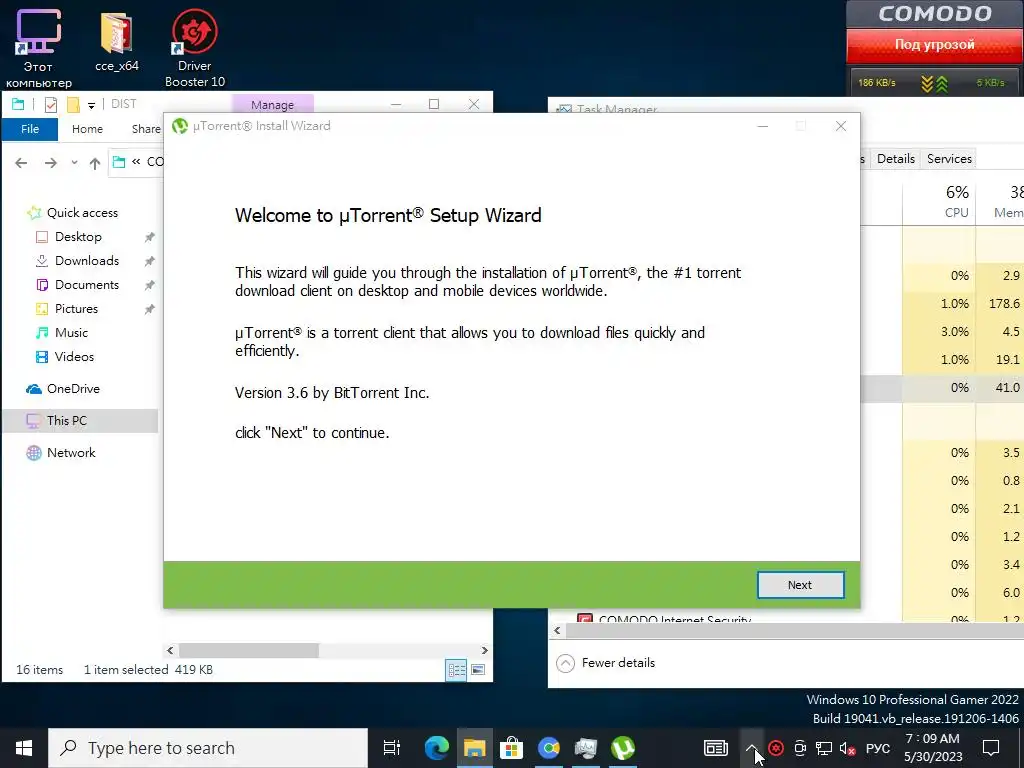Switch to µTorrent installer taskbar icon
The height and width of the screenshot is (768, 1024).
[623, 748]
